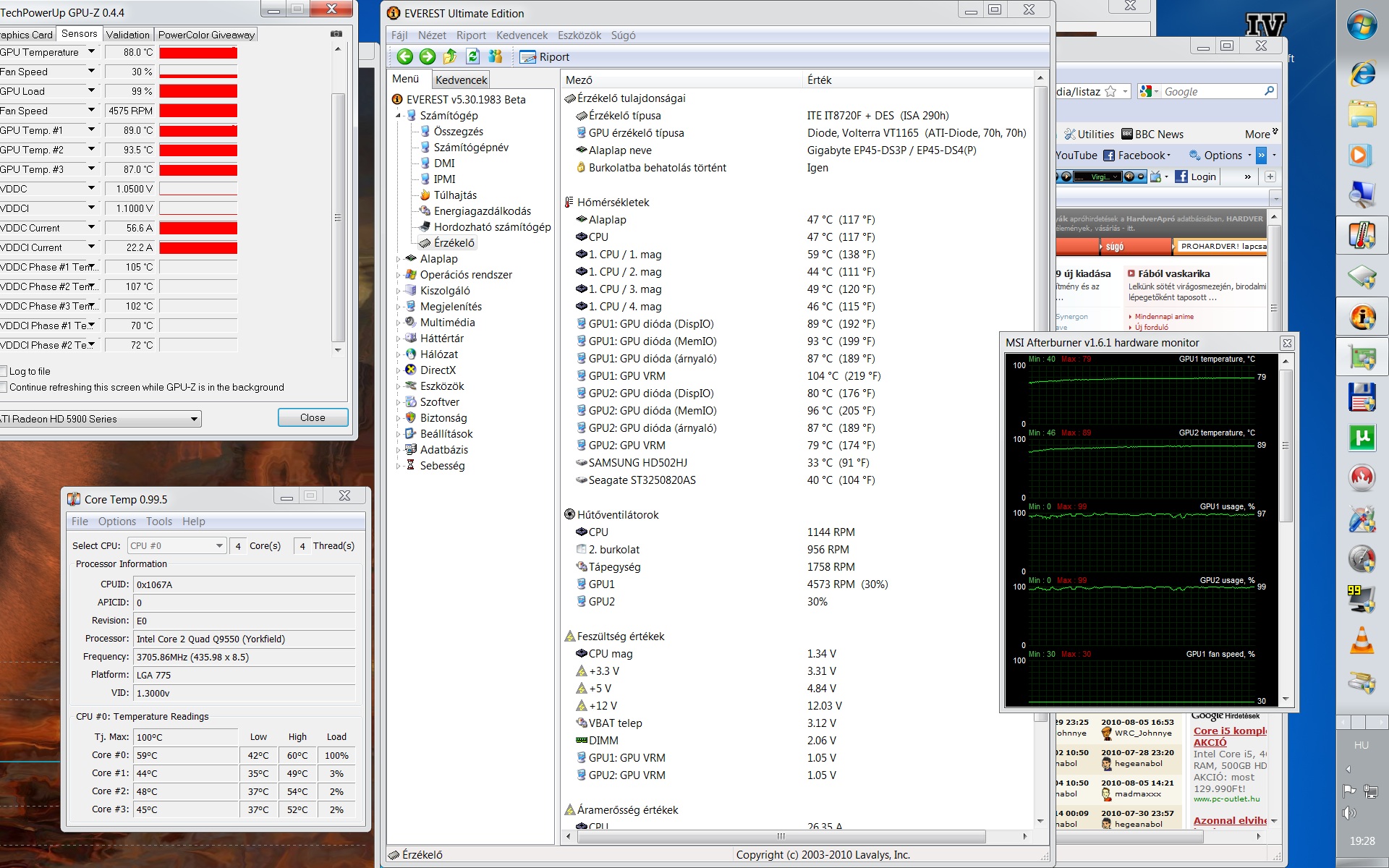
Task: Toggle Continue refreshing in background checkbox
Action: coord(3,387)
